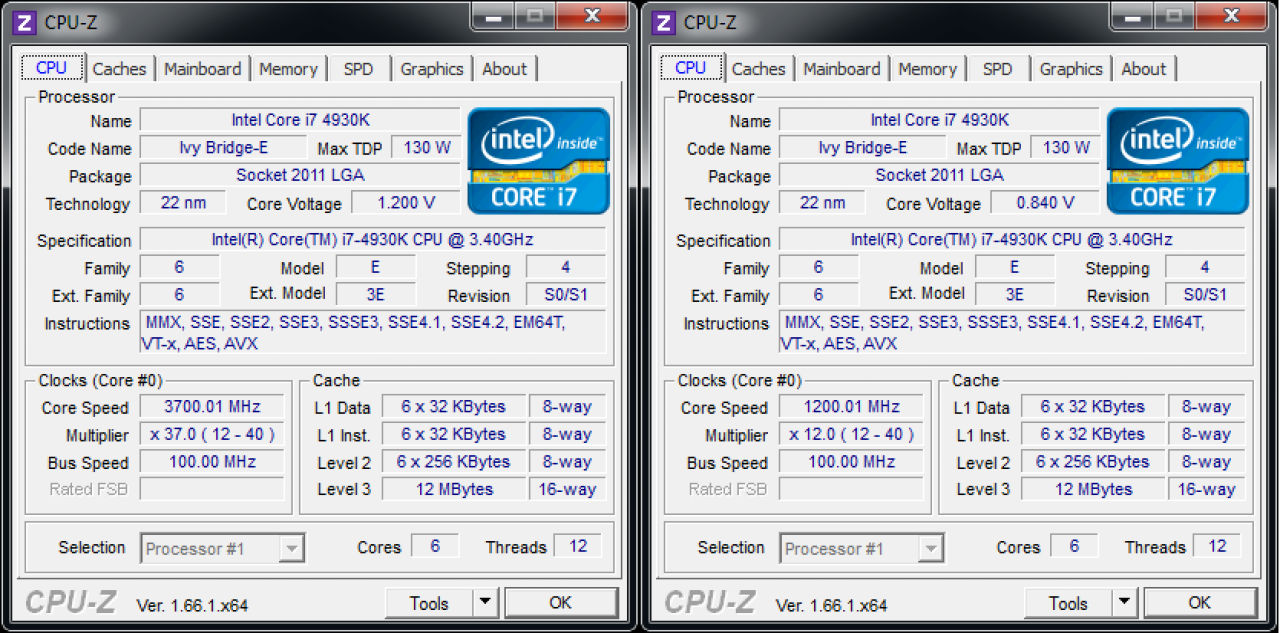Click the CPU-Z app icon in left window title bar
Image resolution: width=1280 pixels, height=633 pixels.
26,22
